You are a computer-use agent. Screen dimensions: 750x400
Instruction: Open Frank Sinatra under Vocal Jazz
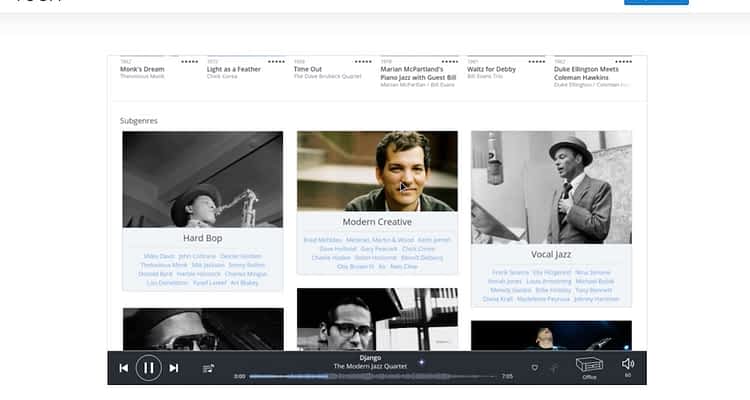click(510, 273)
